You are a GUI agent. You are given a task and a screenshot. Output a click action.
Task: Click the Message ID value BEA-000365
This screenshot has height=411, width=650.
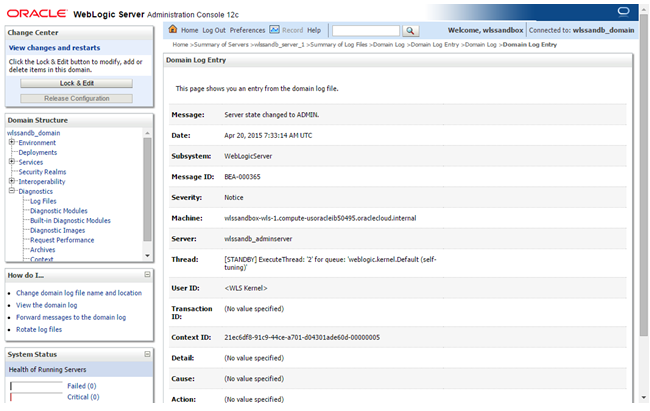[x=243, y=177]
